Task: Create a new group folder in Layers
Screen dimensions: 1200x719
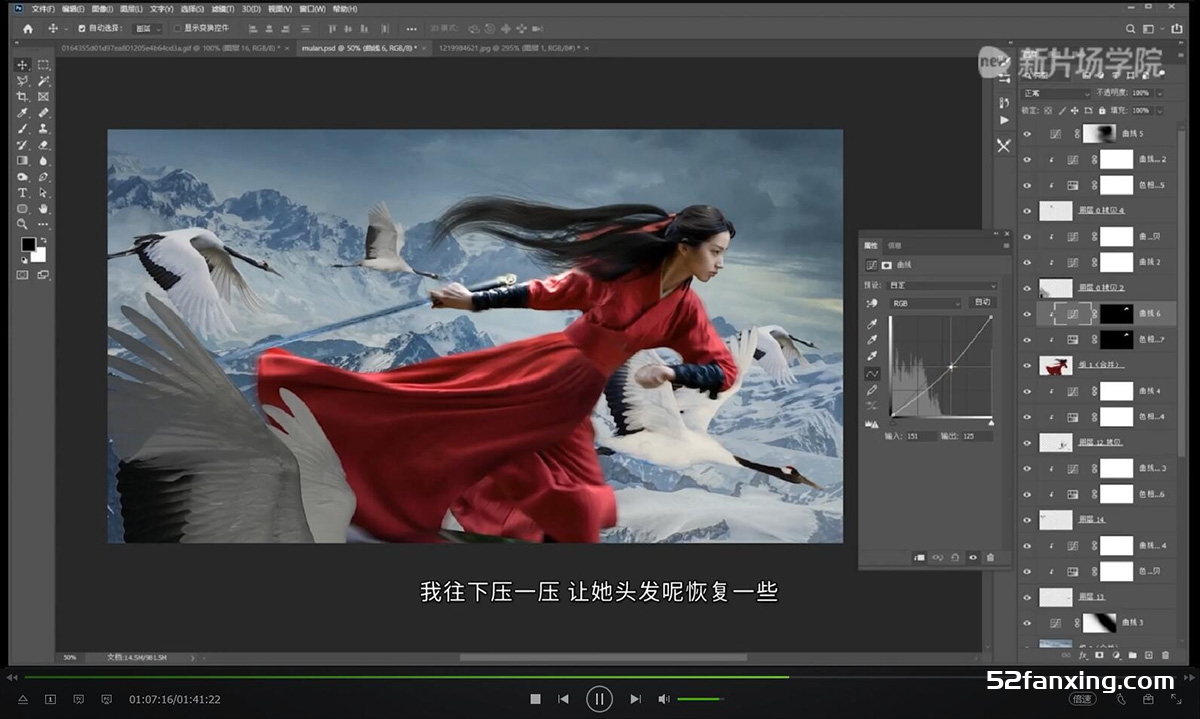Action: (1132, 656)
